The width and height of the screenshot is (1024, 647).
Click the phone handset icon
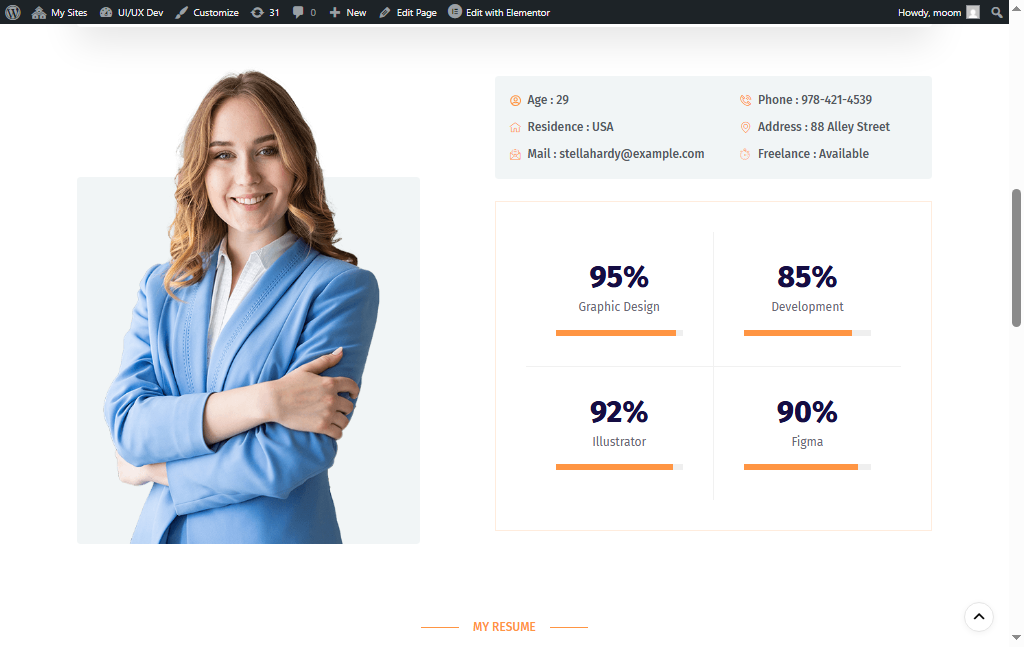pyautogui.click(x=745, y=100)
